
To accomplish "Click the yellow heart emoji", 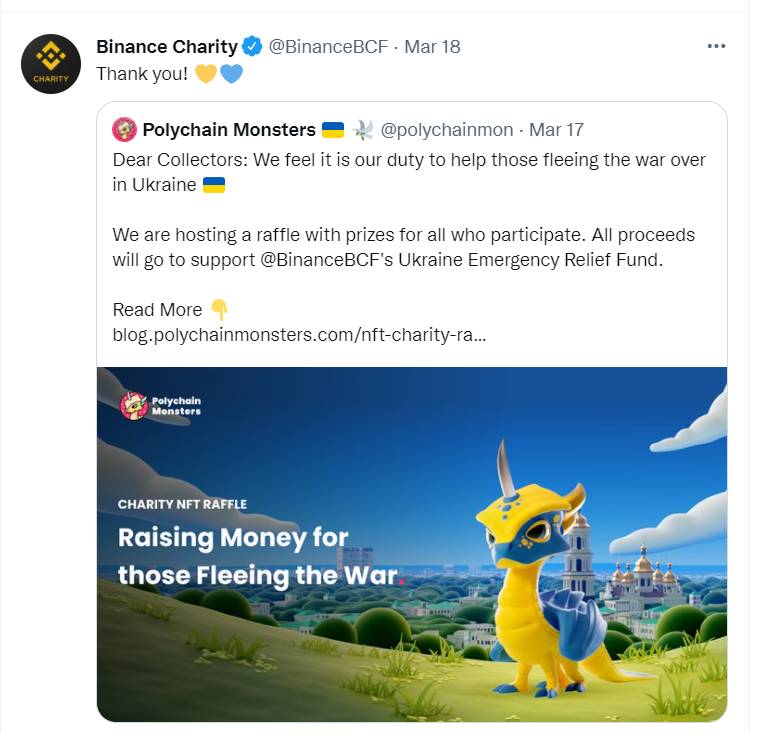I will coord(206,74).
